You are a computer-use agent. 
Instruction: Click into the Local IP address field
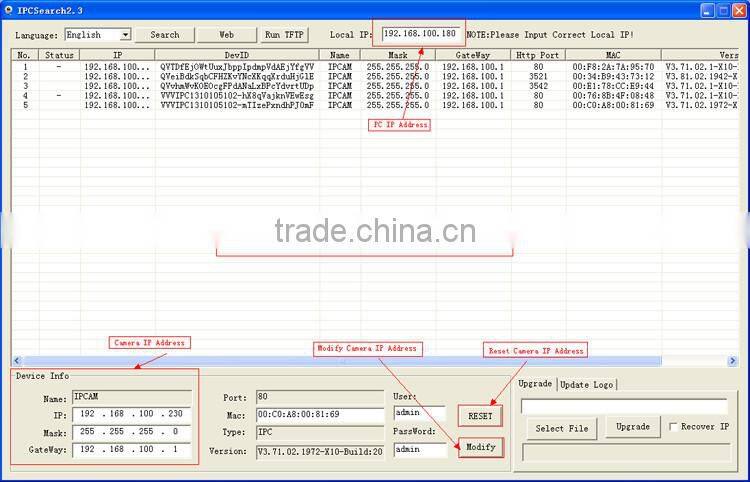click(418, 34)
